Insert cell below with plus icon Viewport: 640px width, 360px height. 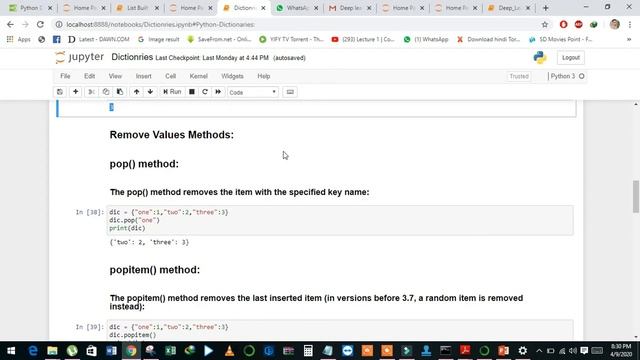[76, 92]
